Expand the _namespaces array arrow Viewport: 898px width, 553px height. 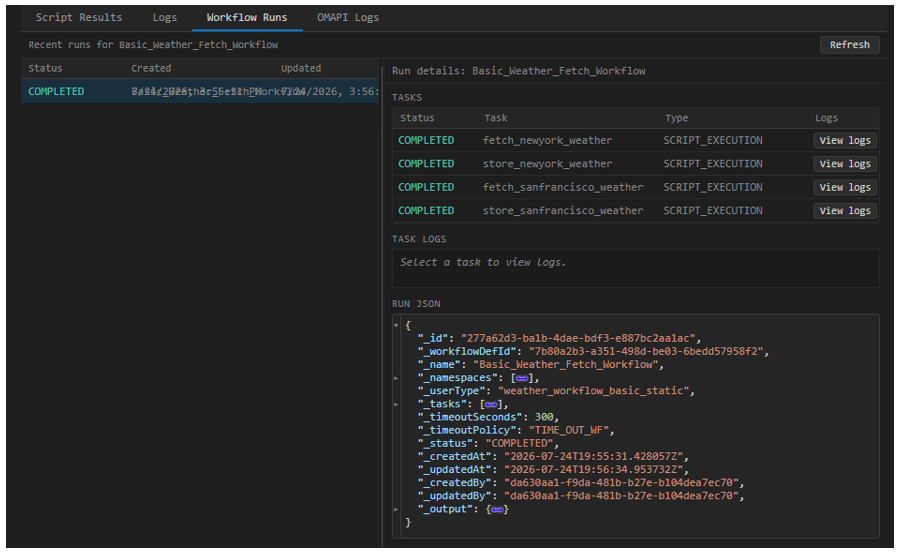tap(396, 378)
